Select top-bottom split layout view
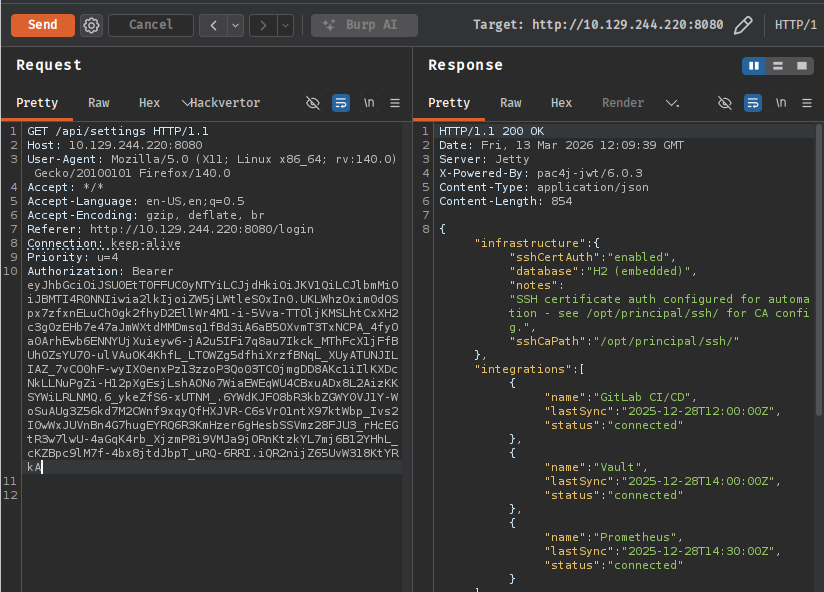This screenshot has width=824, height=592. (778, 66)
